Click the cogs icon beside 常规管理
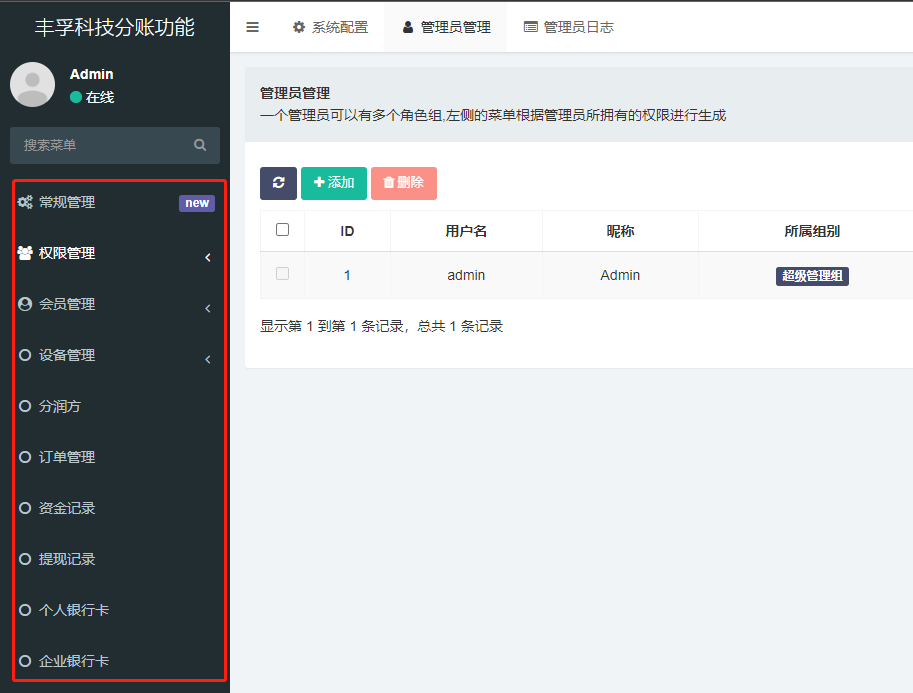This screenshot has width=913, height=693. click(25, 202)
